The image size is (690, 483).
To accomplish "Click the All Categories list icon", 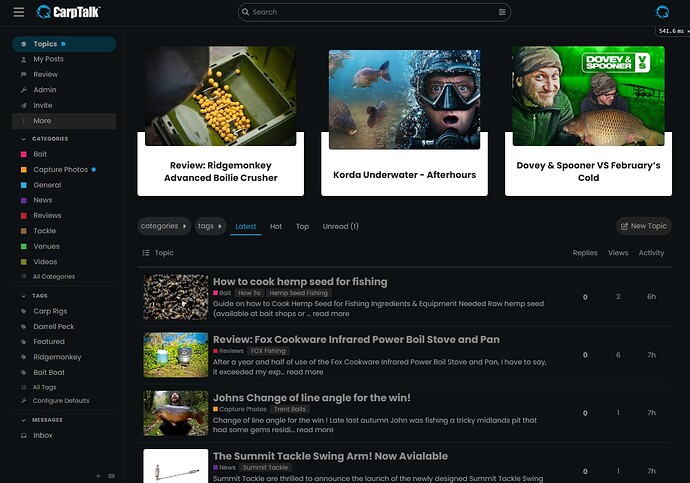I will pyautogui.click(x=24, y=277).
